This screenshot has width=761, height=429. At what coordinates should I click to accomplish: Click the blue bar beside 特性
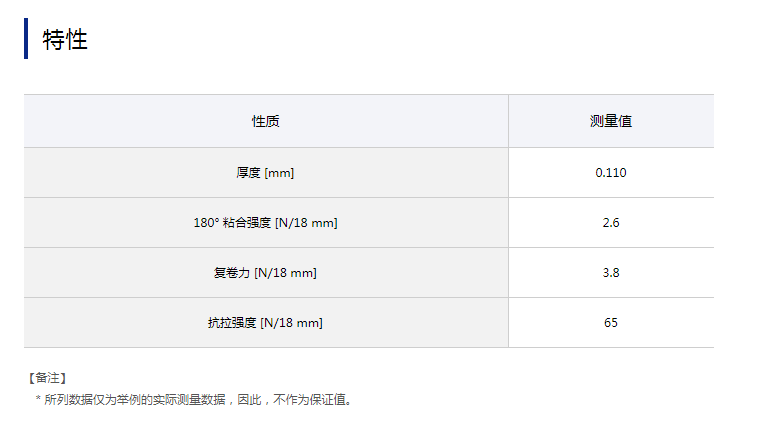click(x=26, y=39)
